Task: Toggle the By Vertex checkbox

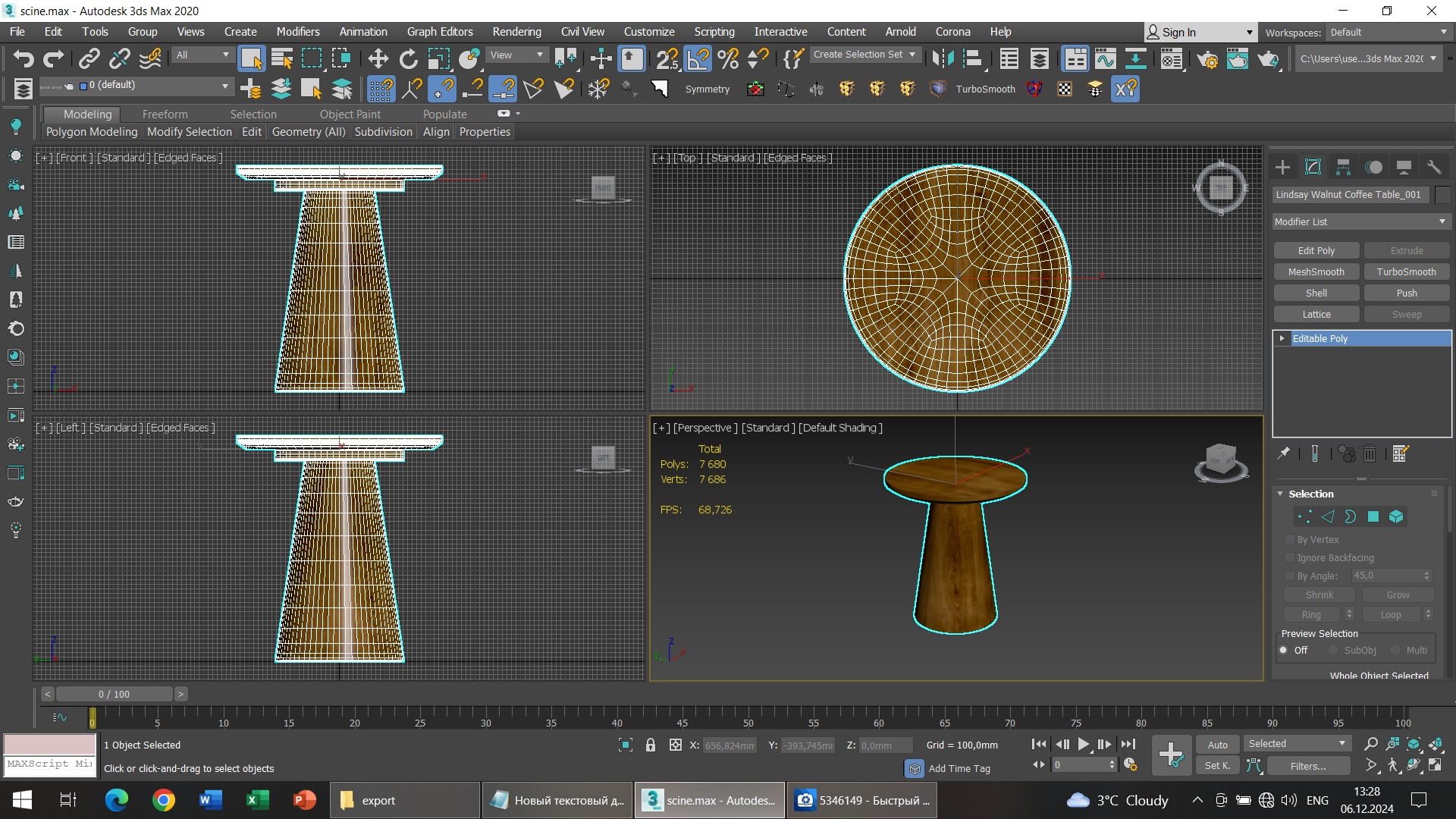Action: [1289, 539]
